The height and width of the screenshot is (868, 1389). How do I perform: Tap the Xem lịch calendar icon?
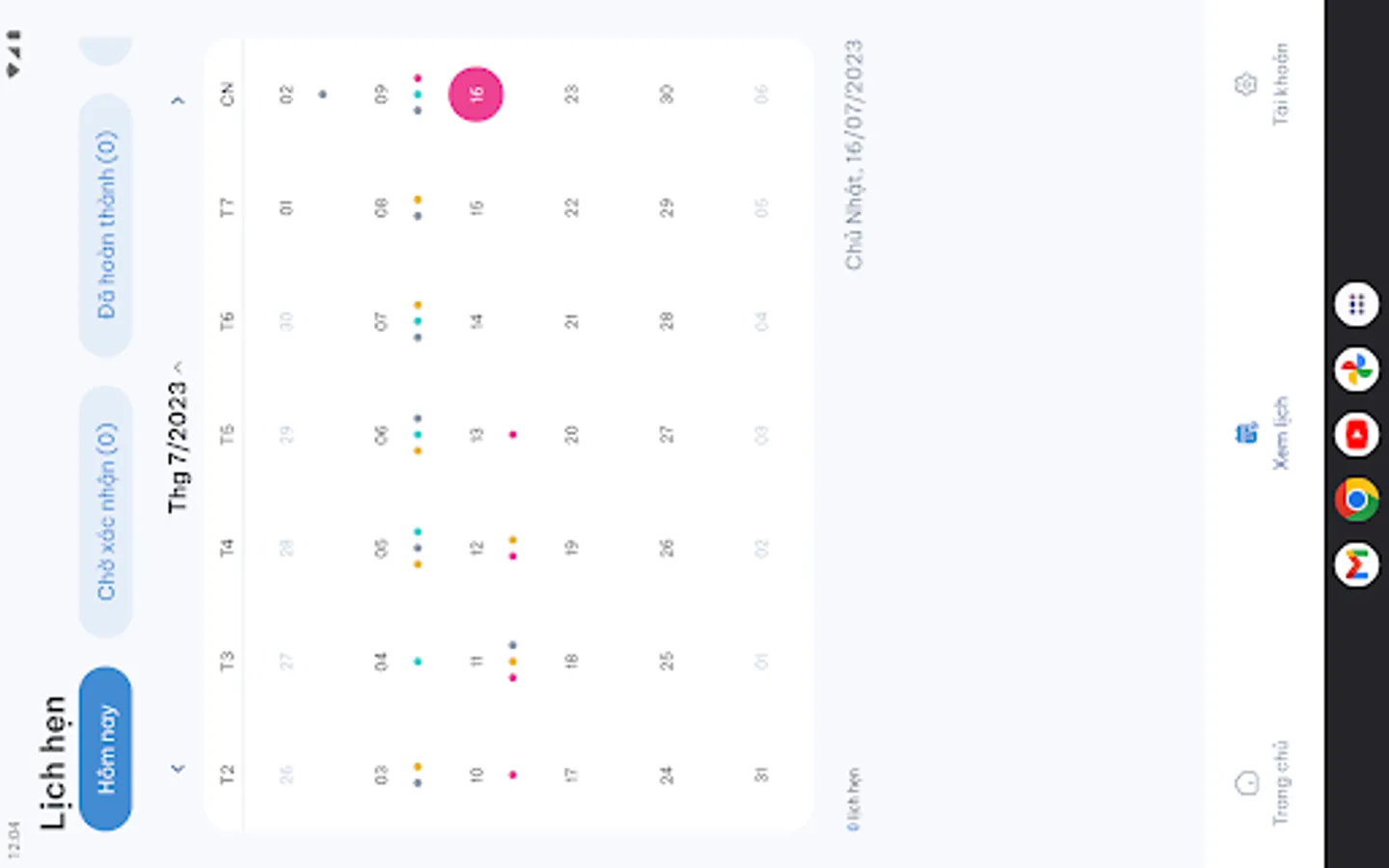click(x=1246, y=433)
